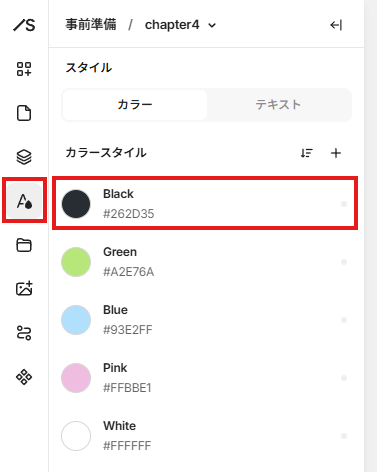This screenshot has height=472, width=377.
Task: Open the Pages panel icon
Action: pos(24,113)
